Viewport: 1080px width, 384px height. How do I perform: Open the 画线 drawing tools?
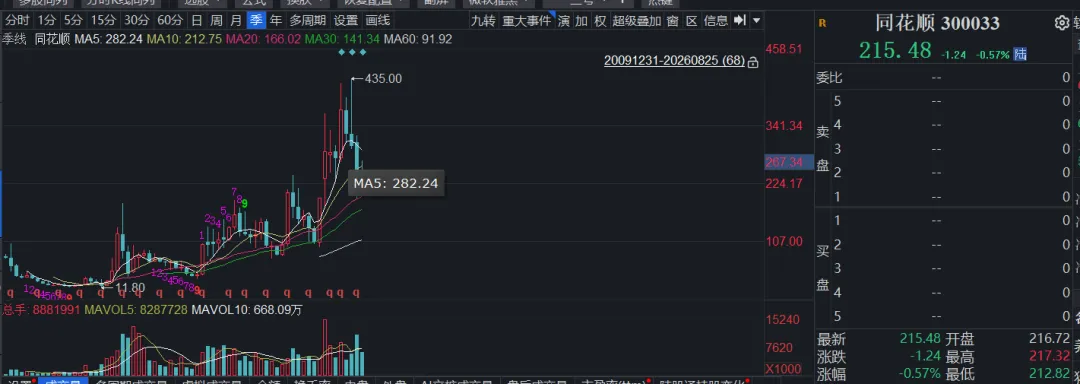(377, 20)
